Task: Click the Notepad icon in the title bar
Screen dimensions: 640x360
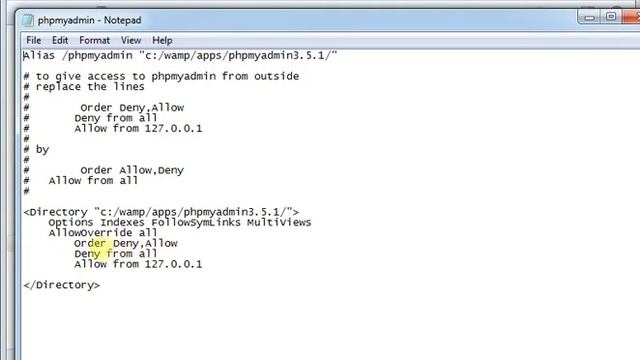Action: (28, 20)
